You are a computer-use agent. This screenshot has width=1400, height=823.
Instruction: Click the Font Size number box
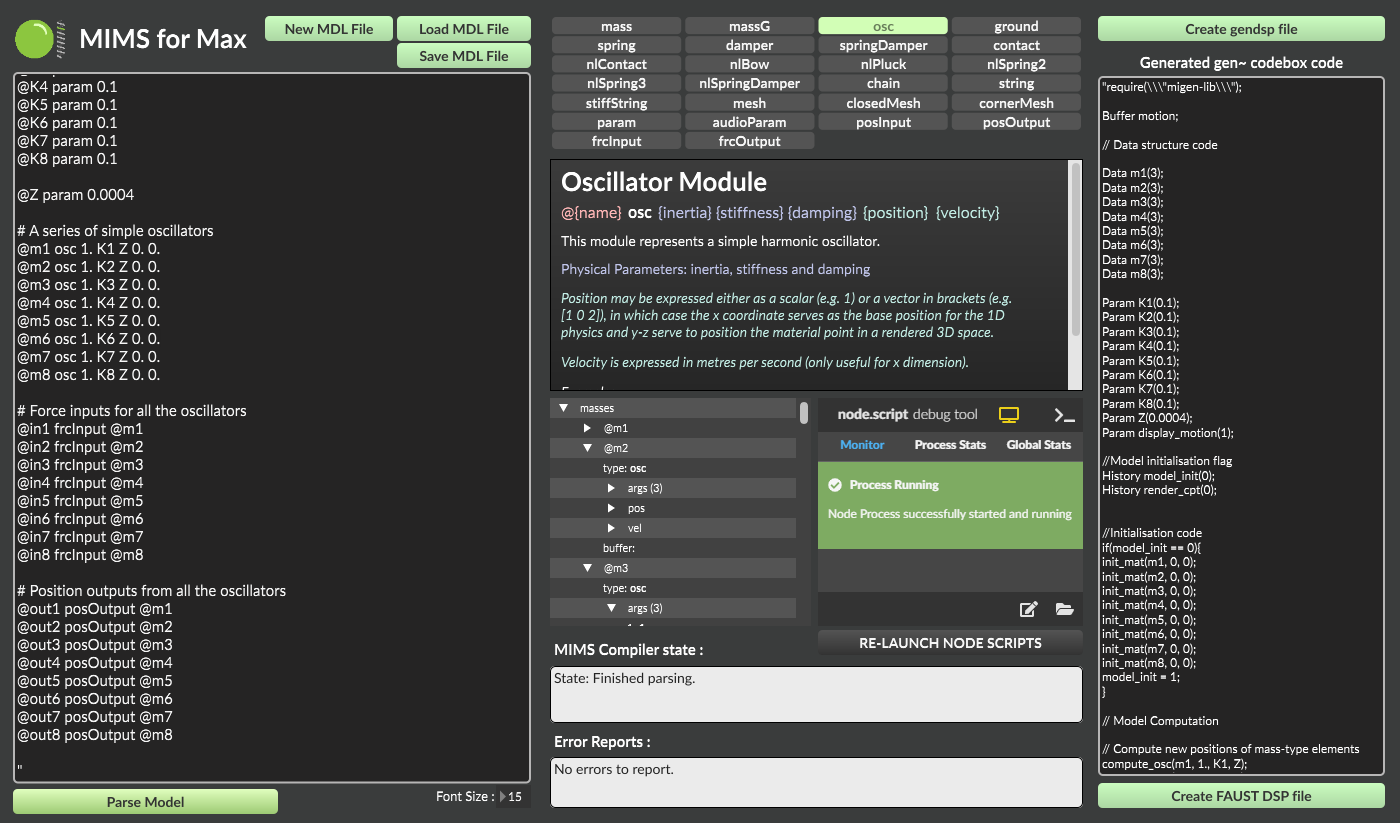tap(514, 797)
